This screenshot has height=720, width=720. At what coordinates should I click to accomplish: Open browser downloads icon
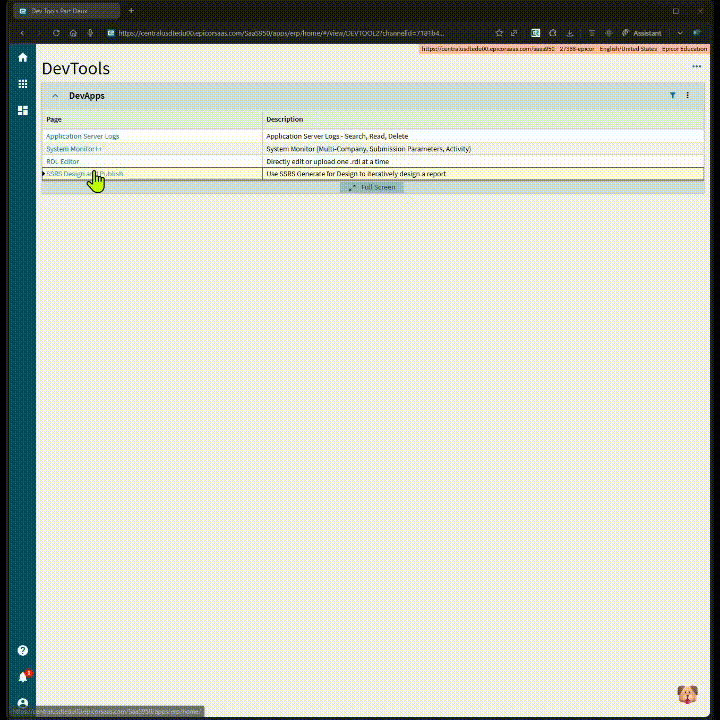click(570, 33)
